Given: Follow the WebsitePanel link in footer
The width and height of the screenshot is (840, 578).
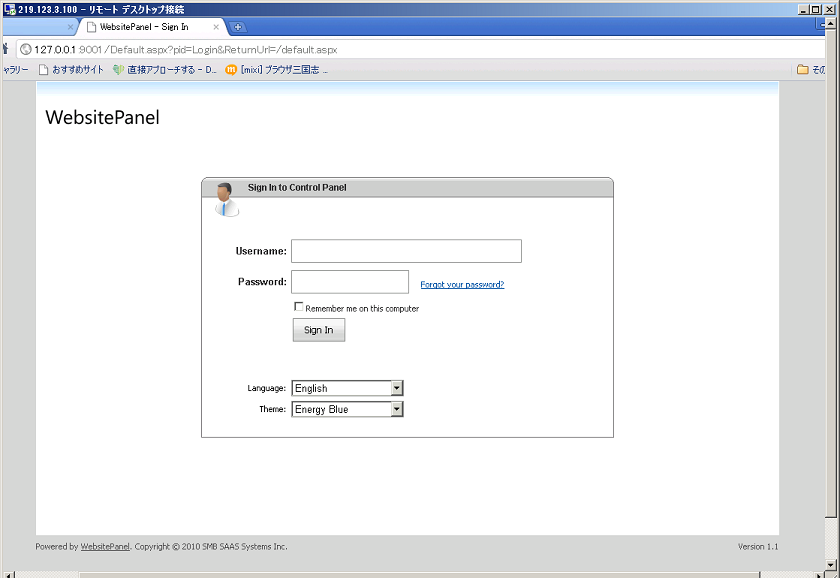Looking at the screenshot, I should 105,547.
